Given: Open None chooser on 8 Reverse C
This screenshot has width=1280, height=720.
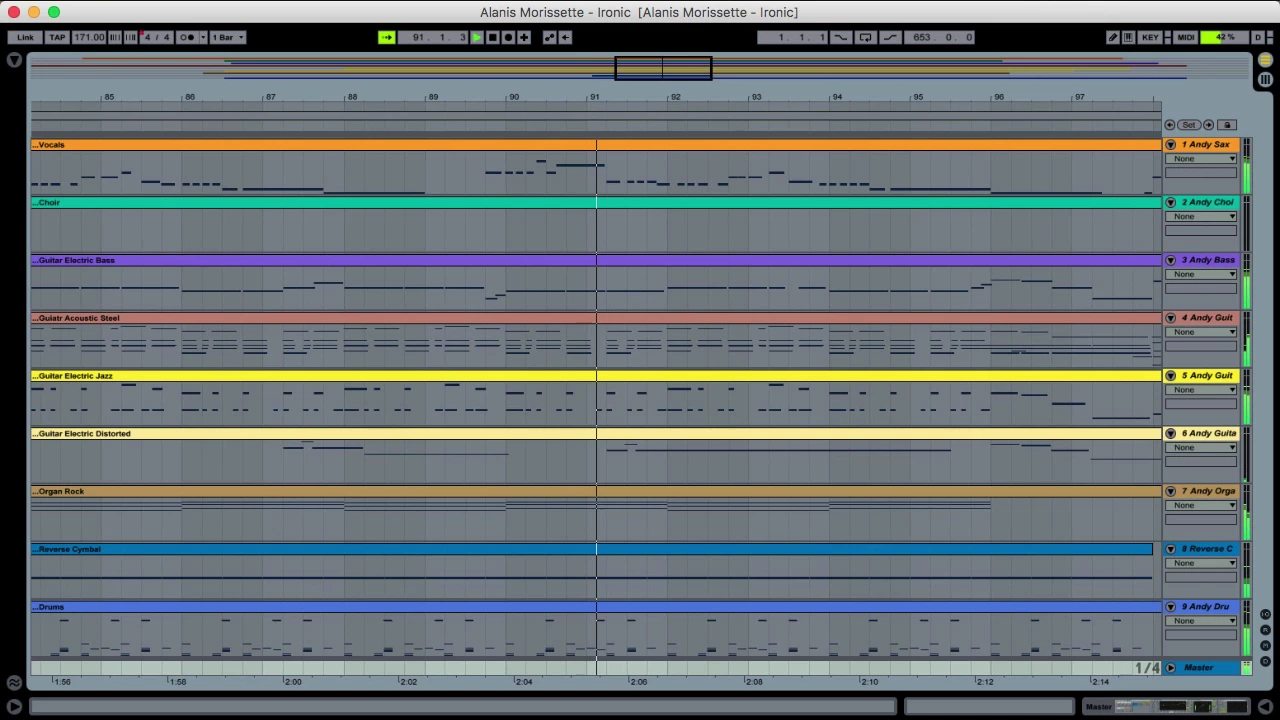Looking at the screenshot, I should [x=1201, y=563].
